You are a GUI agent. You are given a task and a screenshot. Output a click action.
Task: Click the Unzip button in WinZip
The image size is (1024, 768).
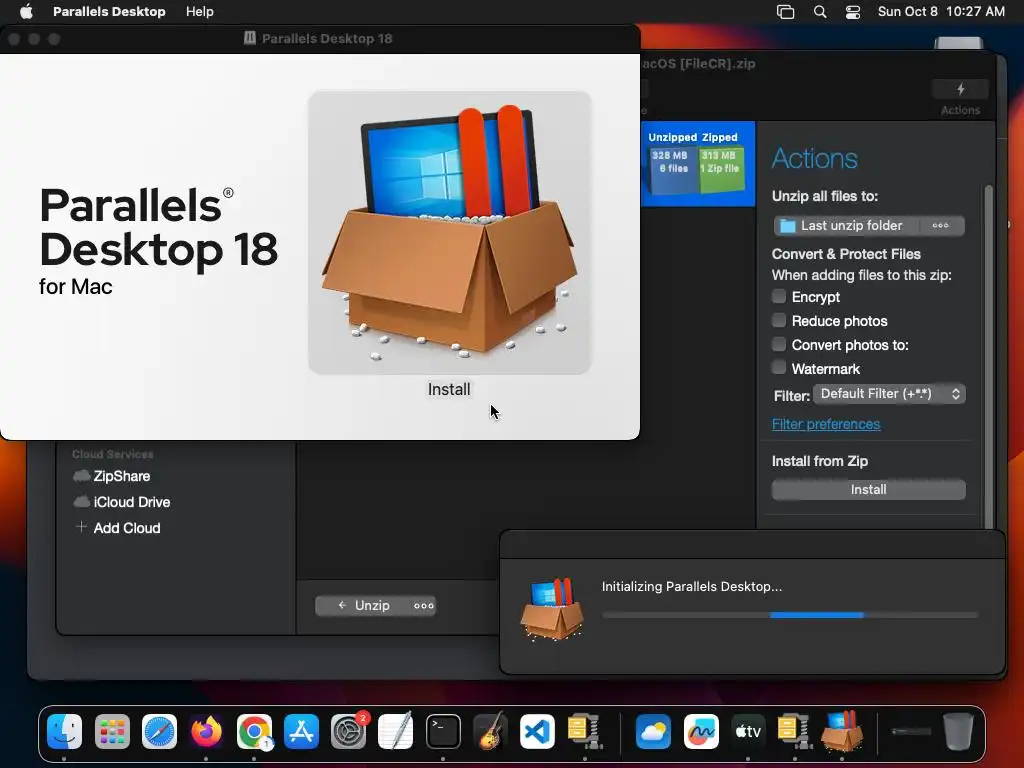[x=363, y=605]
